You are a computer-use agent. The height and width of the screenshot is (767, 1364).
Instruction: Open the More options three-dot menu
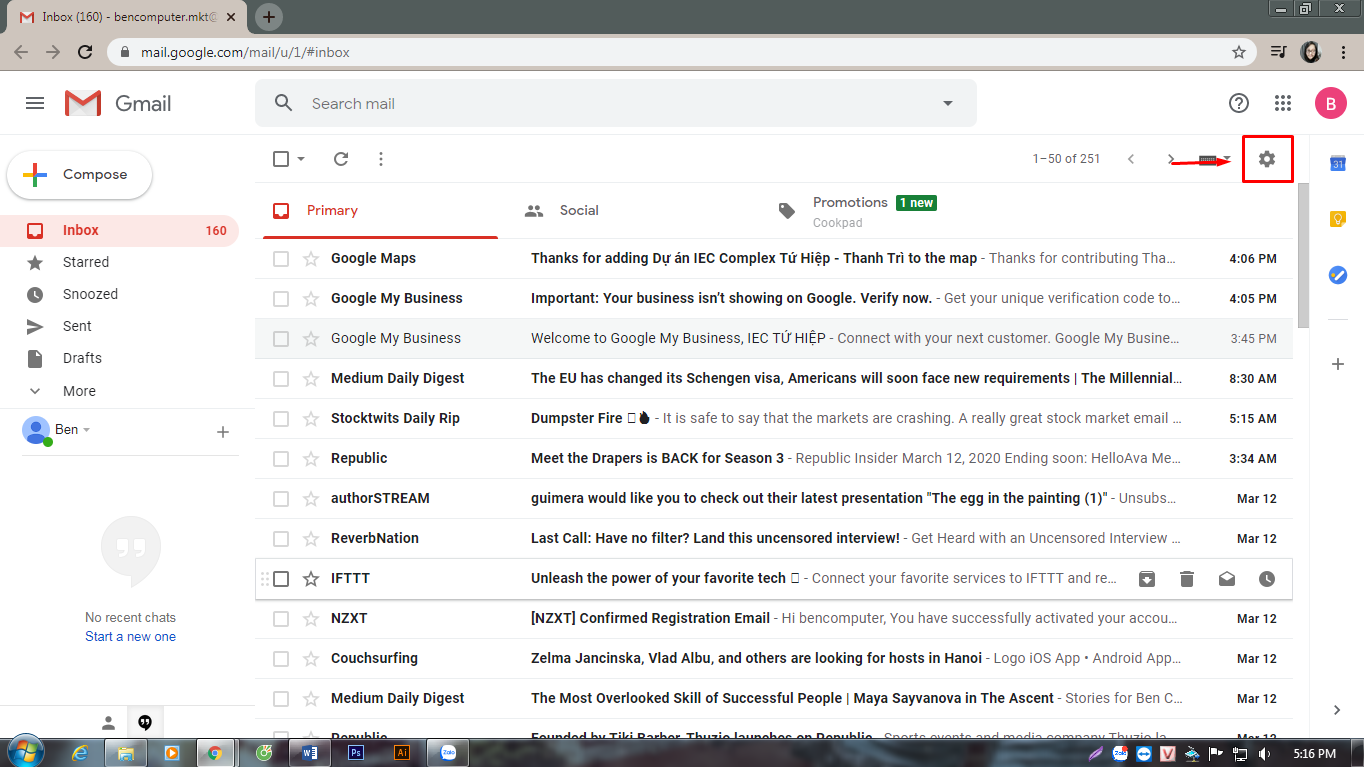(380, 159)
